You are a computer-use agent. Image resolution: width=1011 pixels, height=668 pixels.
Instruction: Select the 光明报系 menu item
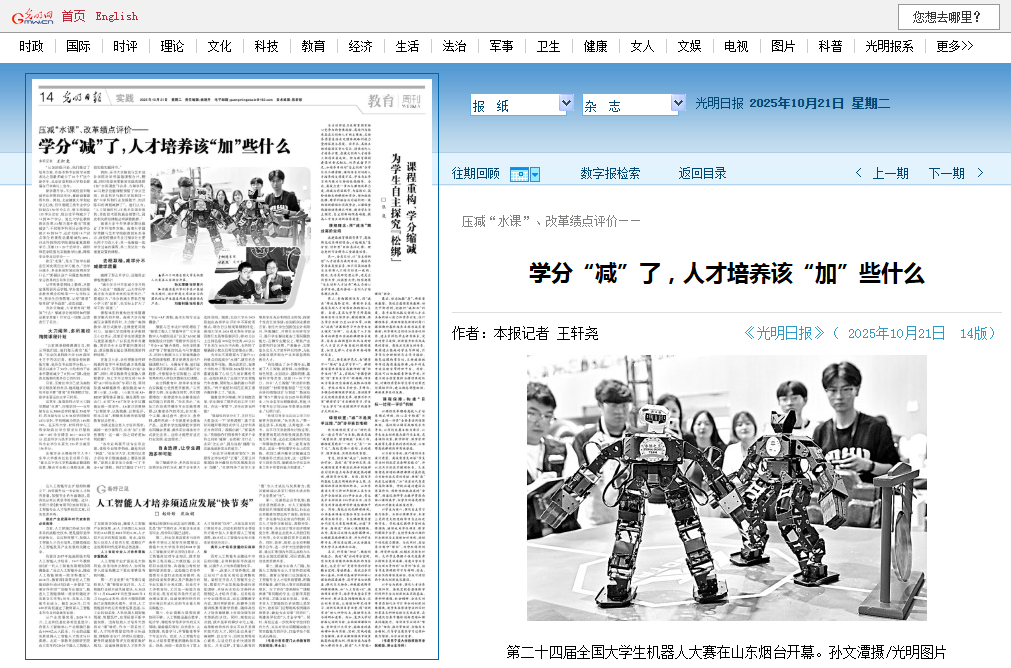889,46
